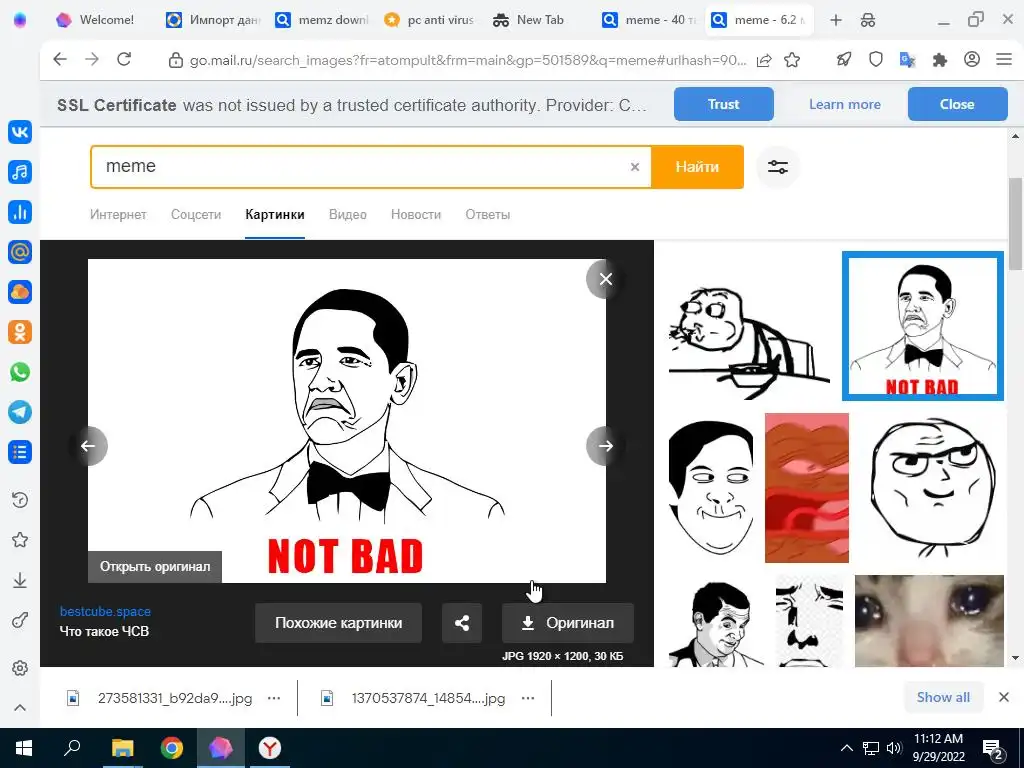Image resolution: width=1024 pixels, height=768 pixels.
Task: Select the crying cat meme thumbnail
Action: (x=929, y=620)
